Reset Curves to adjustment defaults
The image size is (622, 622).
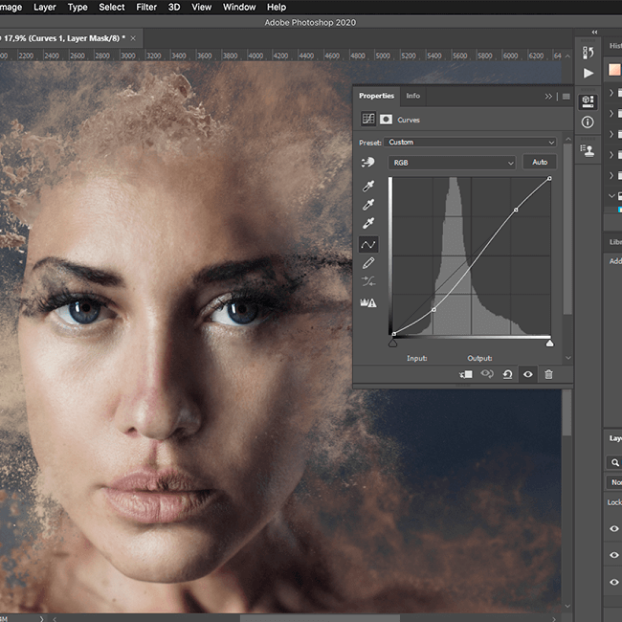[508, 374]
